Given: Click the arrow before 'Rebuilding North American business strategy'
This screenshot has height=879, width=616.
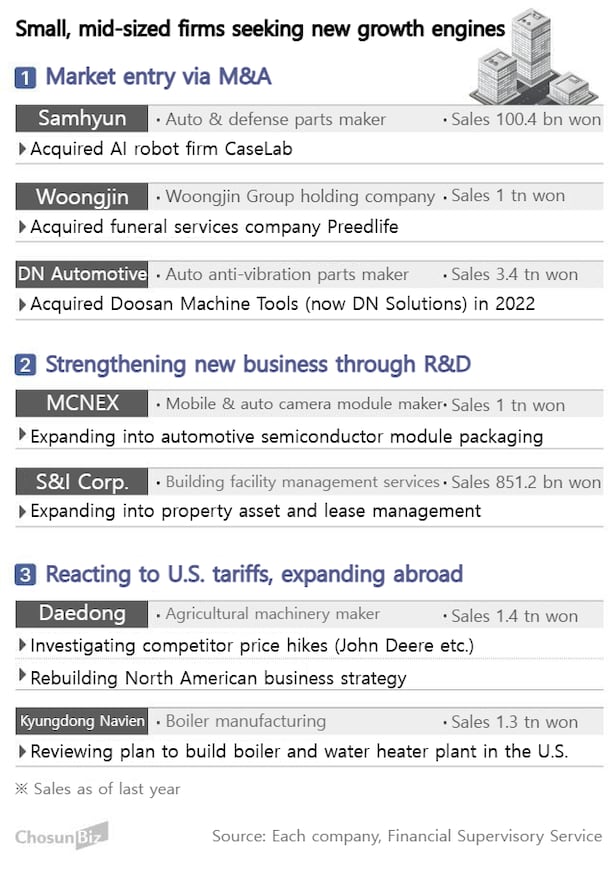Looking at the screenshot, I should 23,678.
